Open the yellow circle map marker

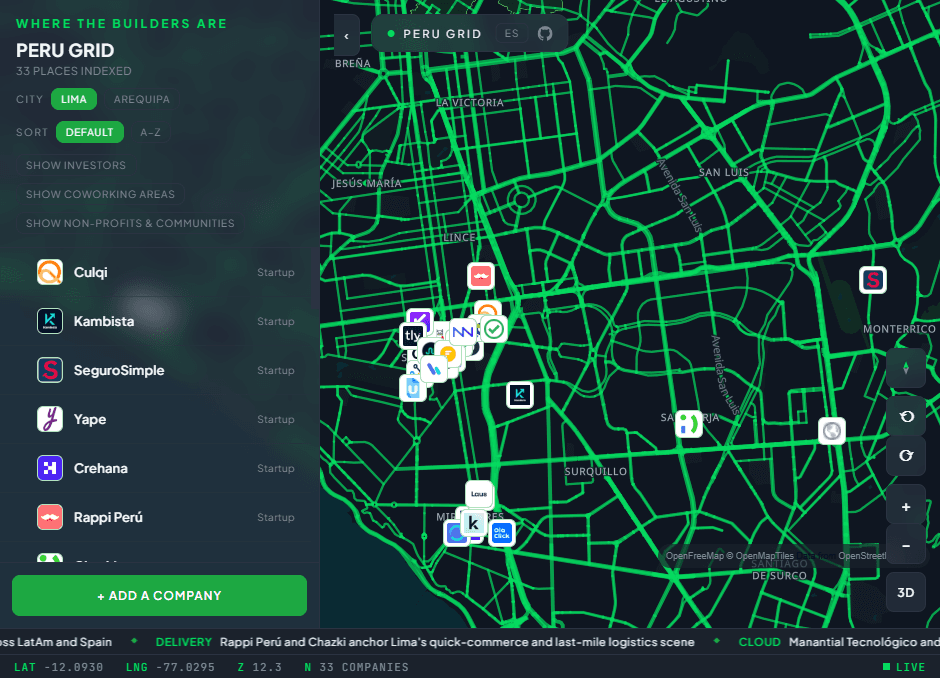(447, 354)
